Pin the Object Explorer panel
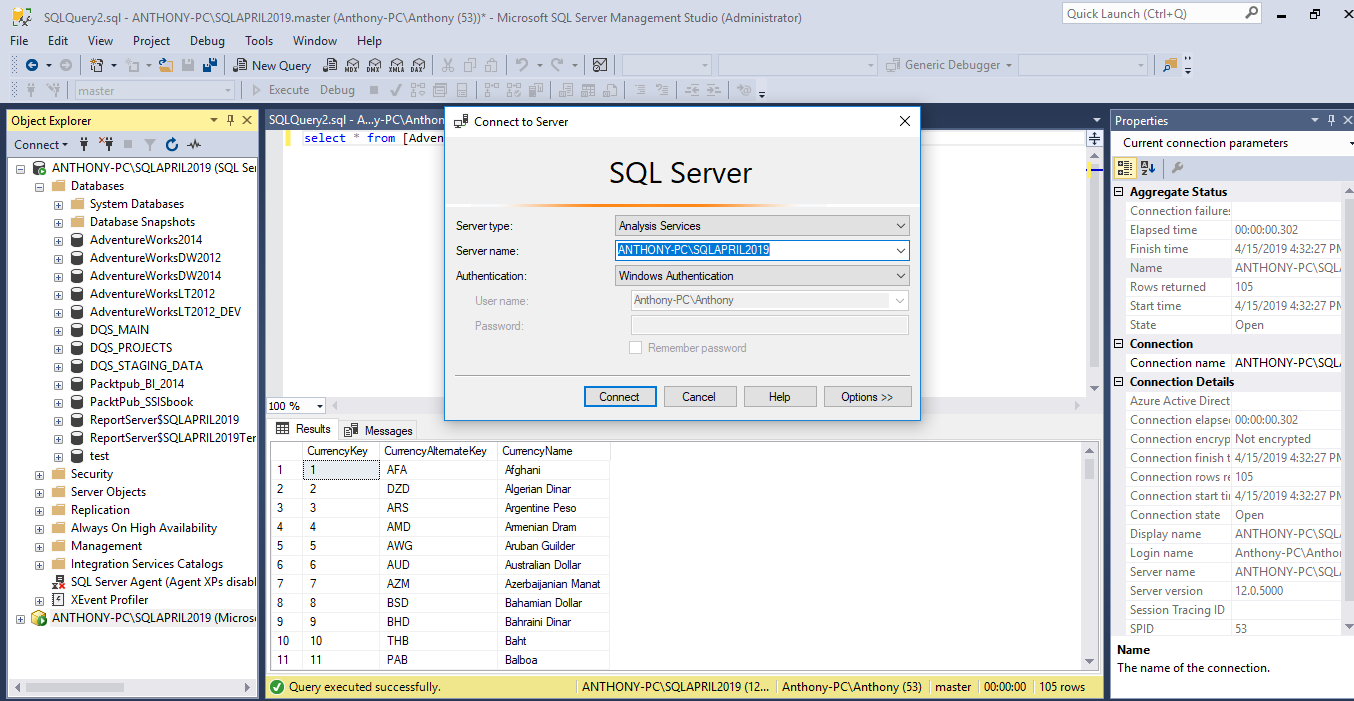This screenshot has width=1354, height=701. point(229,121)
